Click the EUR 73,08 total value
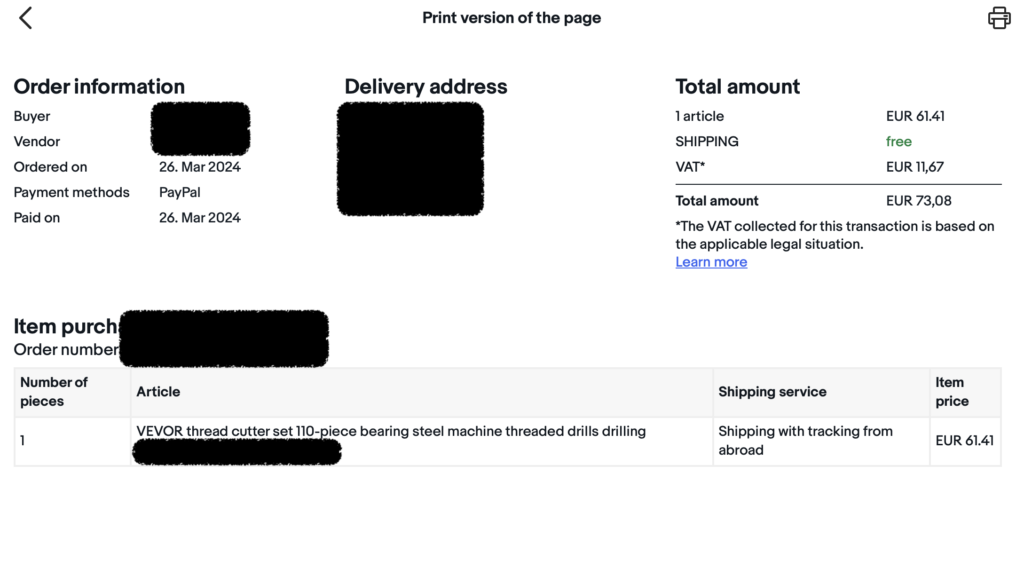The image size is (1024, 568). click(918, 200)
